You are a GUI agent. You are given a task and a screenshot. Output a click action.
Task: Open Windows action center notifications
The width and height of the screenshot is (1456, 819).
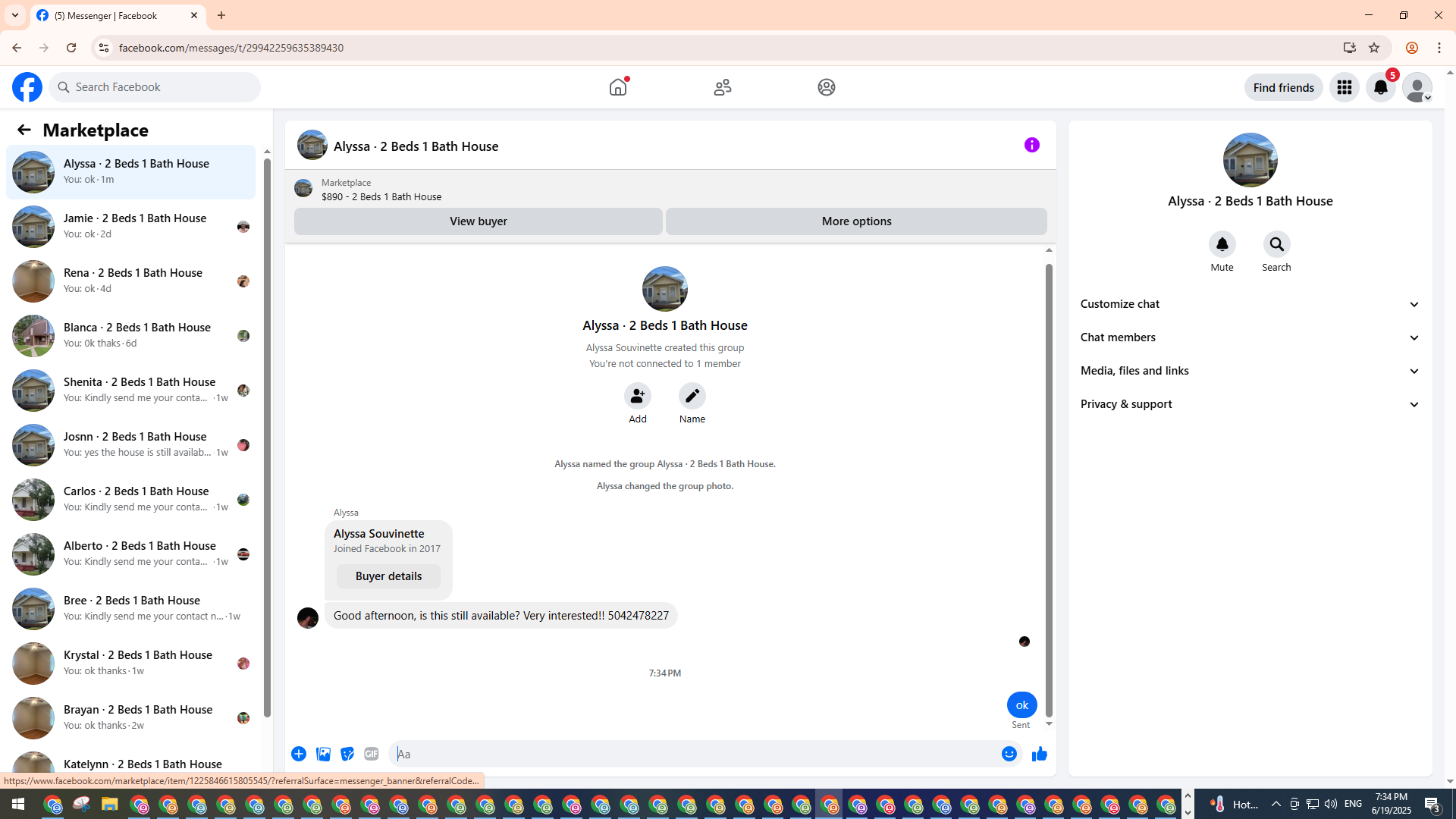[x=1432, y=804]
